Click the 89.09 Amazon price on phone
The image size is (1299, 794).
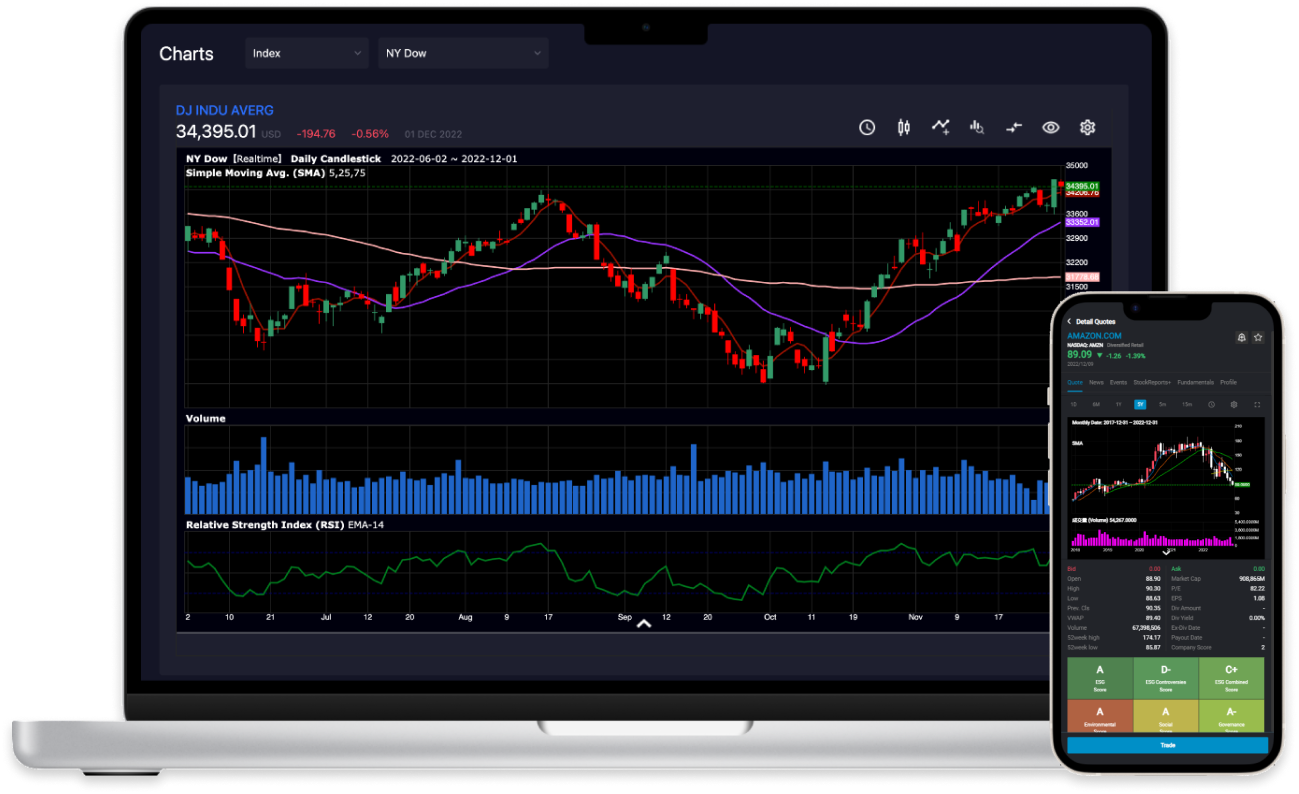tap(1079, 354)
